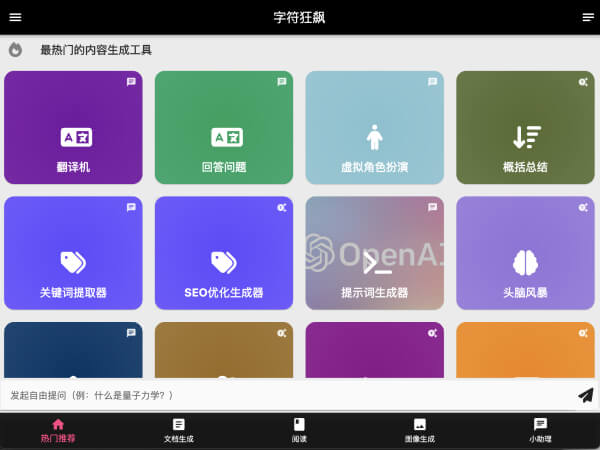
Task: Open the 提示词生成器 tool card
Action: tap(374, 253)
